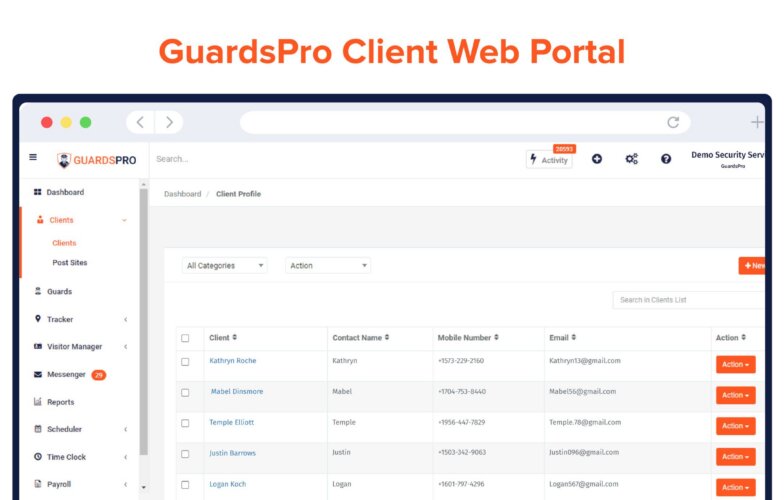Open Action dropdown for Temple Elliott
Viewport: 784px width, 500px height.
pyautogui.click(x=736, y=426)
